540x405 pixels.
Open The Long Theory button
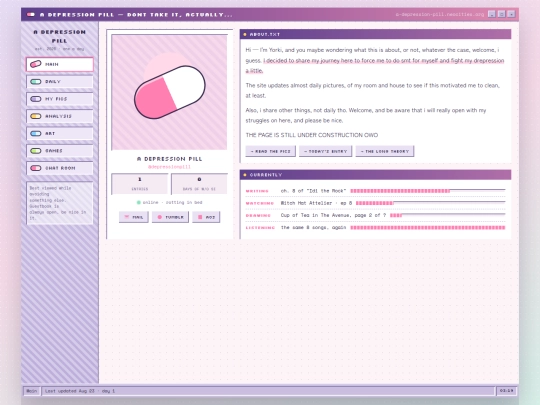click(x=385, y=151)
